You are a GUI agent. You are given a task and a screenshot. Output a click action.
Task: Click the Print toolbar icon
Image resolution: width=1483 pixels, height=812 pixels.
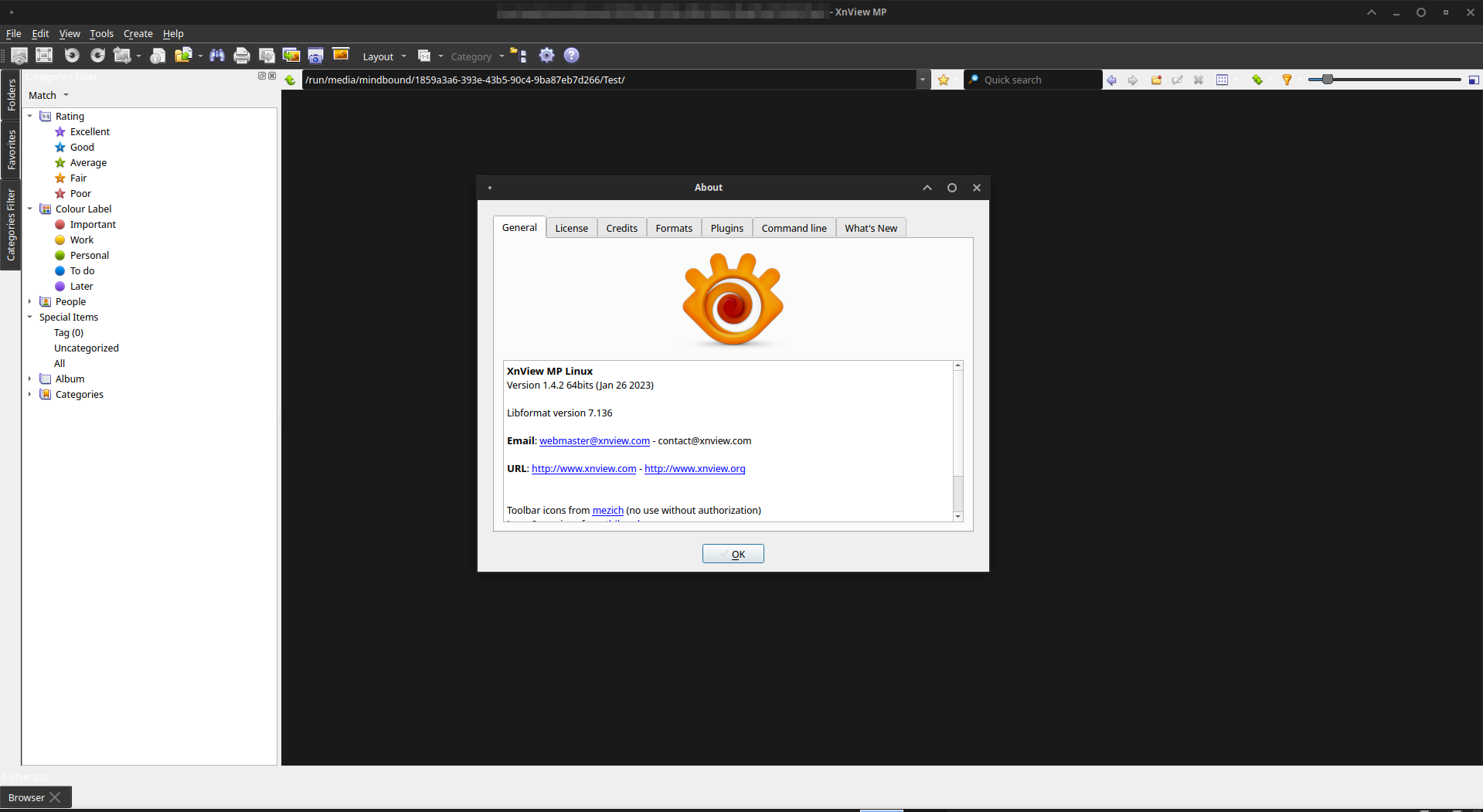point(242,56)
